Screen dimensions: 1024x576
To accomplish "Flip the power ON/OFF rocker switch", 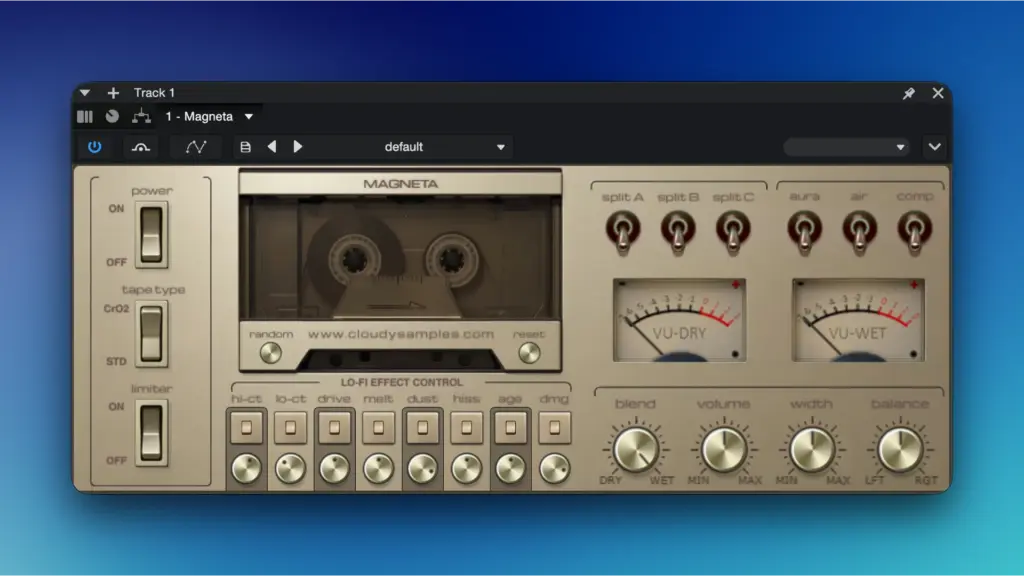I will 152,234.
